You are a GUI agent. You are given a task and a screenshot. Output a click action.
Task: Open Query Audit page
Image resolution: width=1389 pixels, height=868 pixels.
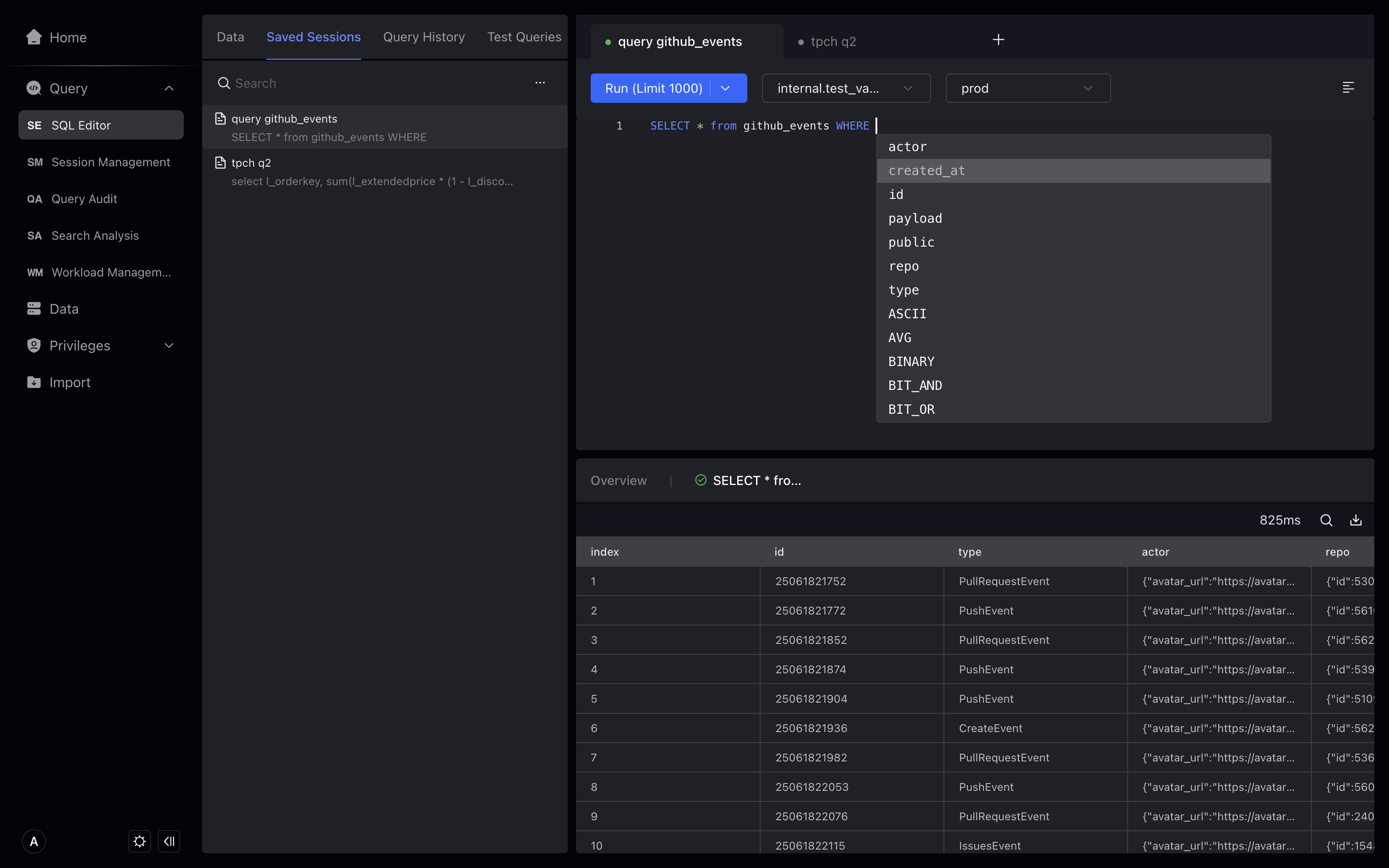[101, 198]
